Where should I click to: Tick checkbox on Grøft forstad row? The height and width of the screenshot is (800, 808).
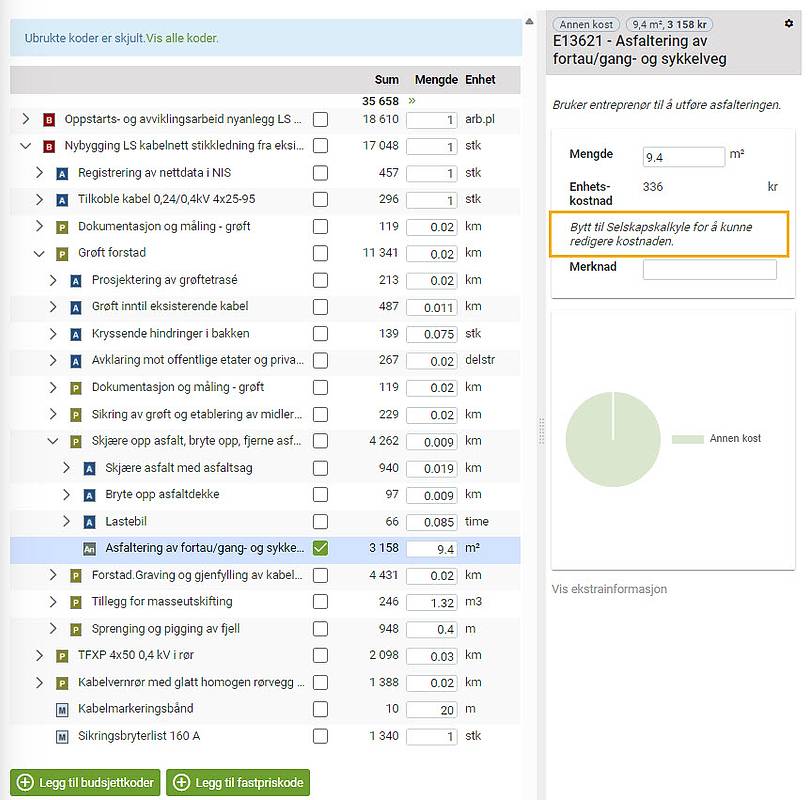click(320, 254)
